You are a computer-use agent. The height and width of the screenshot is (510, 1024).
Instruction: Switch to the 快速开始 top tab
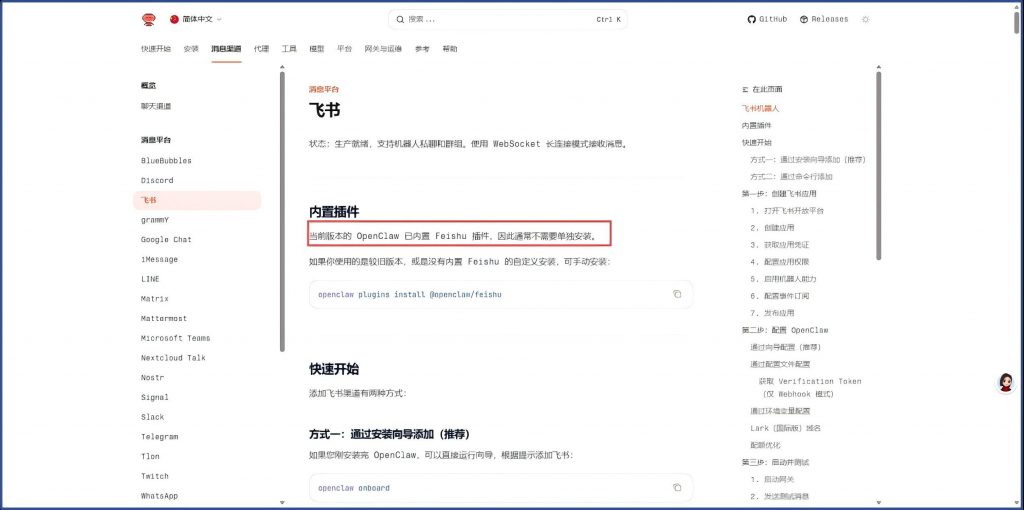coord(155,48)
